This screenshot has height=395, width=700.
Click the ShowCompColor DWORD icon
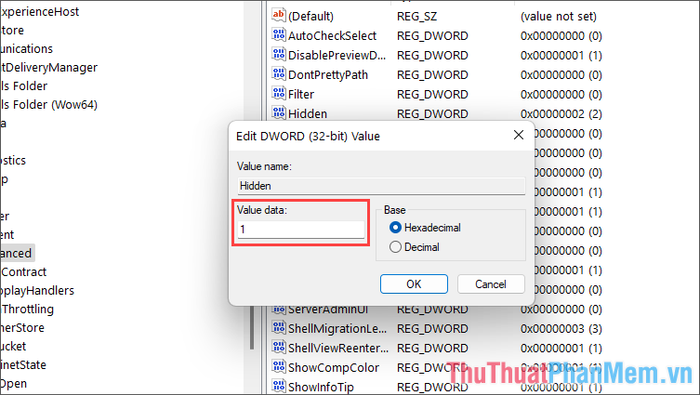point(279,367)
